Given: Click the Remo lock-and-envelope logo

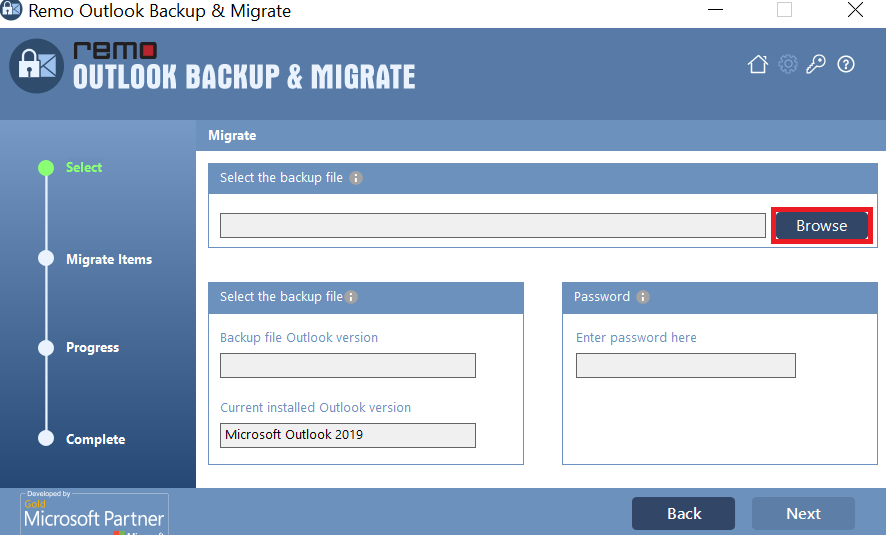Looking at the screenshot, I should (37, 66).
